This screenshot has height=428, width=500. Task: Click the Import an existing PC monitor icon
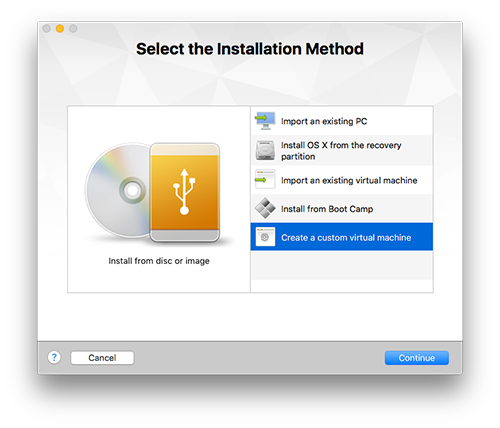265,121
